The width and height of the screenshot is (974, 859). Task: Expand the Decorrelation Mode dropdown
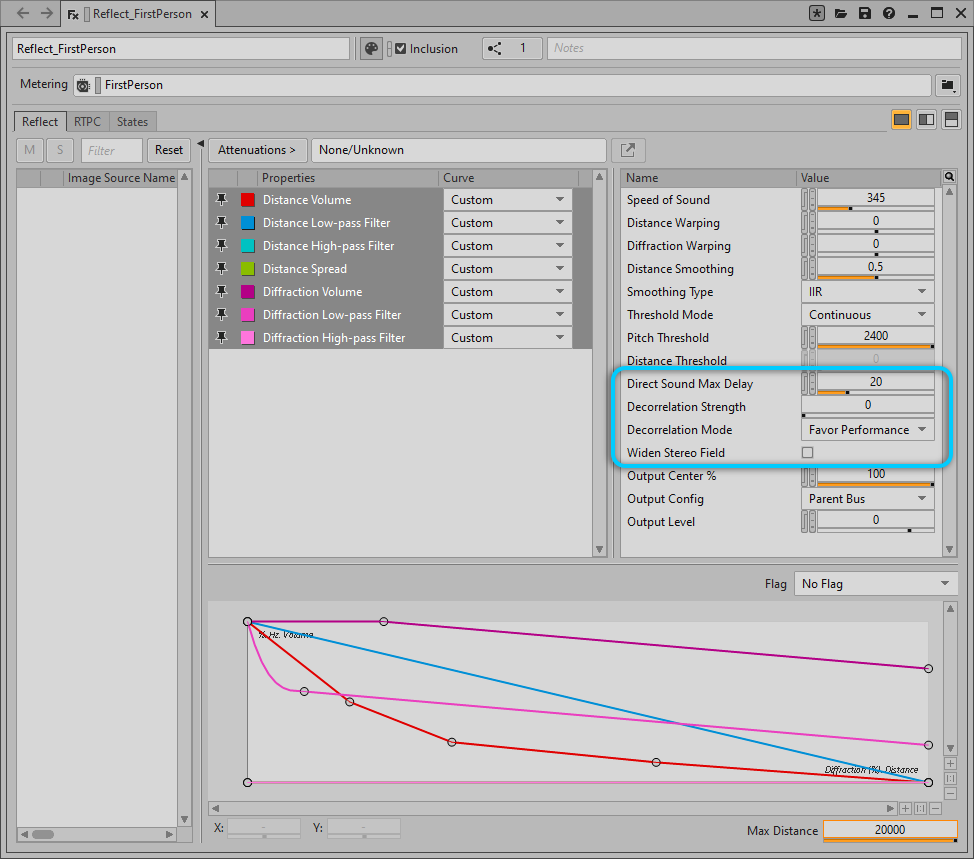click(x=867, y=430)
